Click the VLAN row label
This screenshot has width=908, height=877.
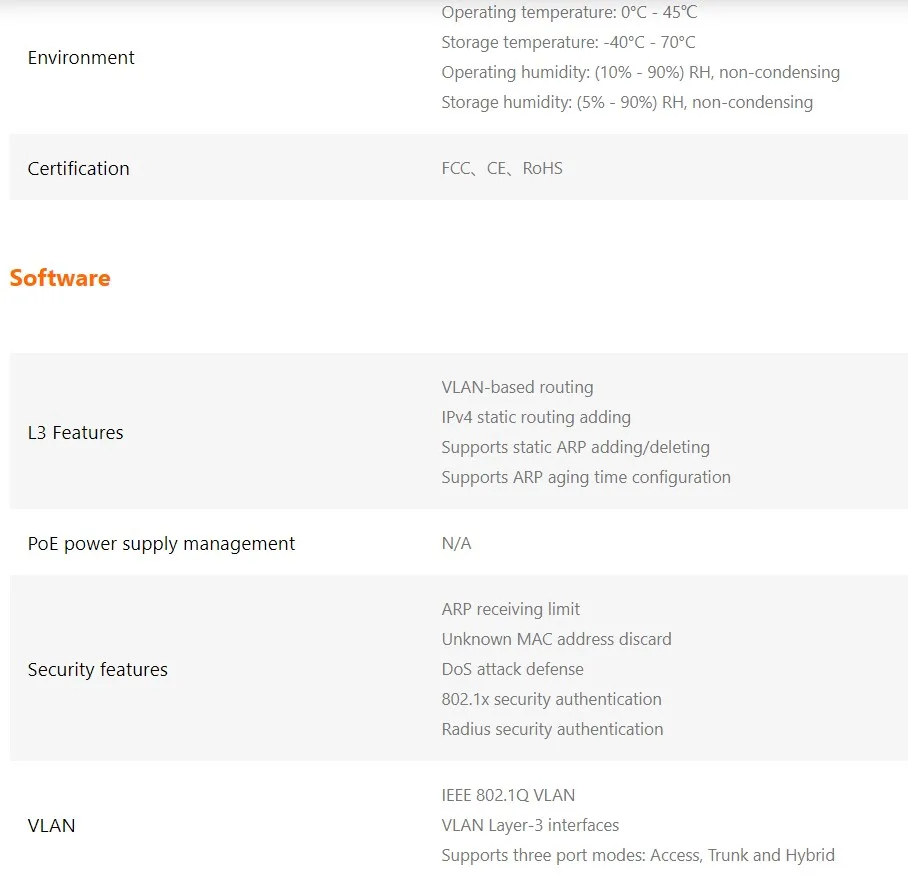(52, 826)
